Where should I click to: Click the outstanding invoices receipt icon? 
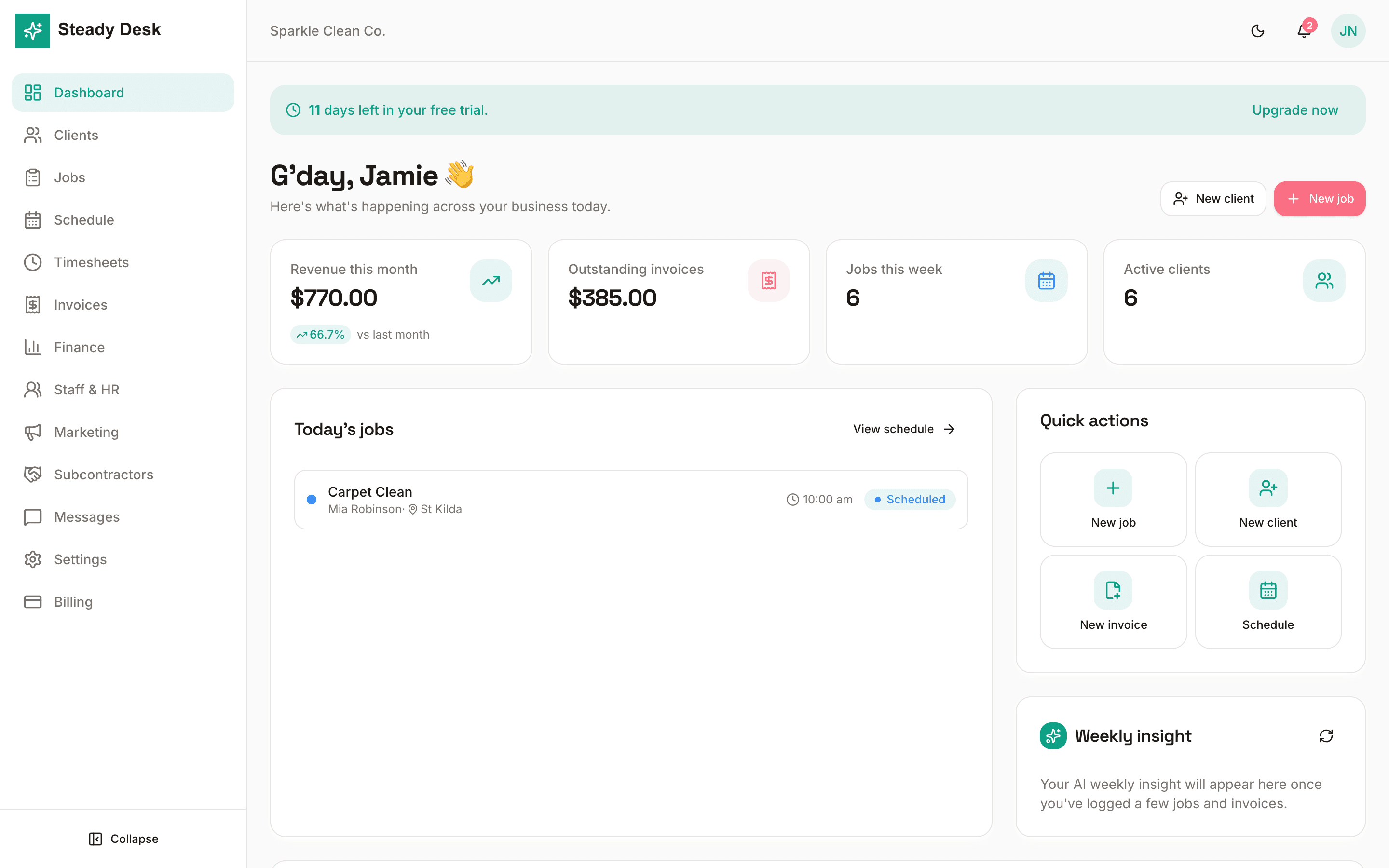769,281
